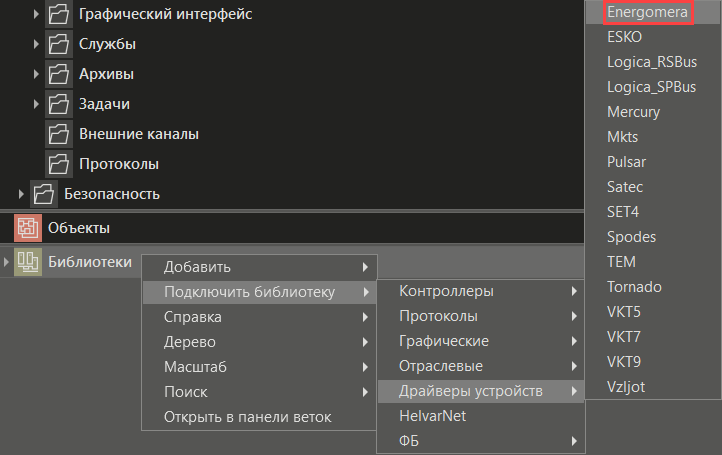This screenshot has width=722, height=455.
Task: Click the folder icon next to Службы
Action: (59, 44)
